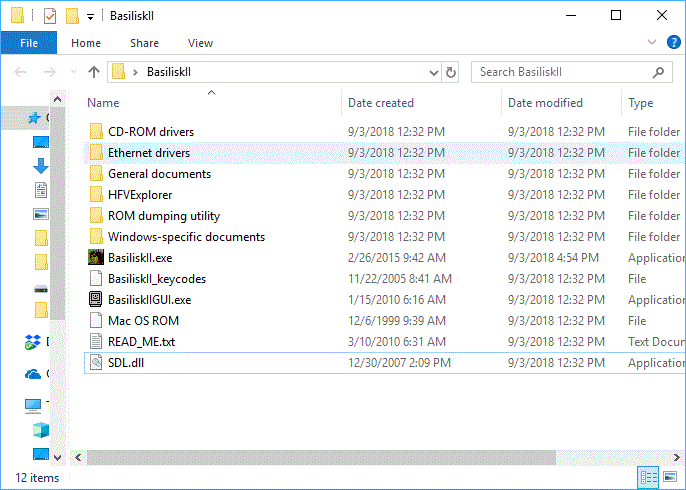
Task: Switch to Details view layout button
Action: (x=649, y=477)
